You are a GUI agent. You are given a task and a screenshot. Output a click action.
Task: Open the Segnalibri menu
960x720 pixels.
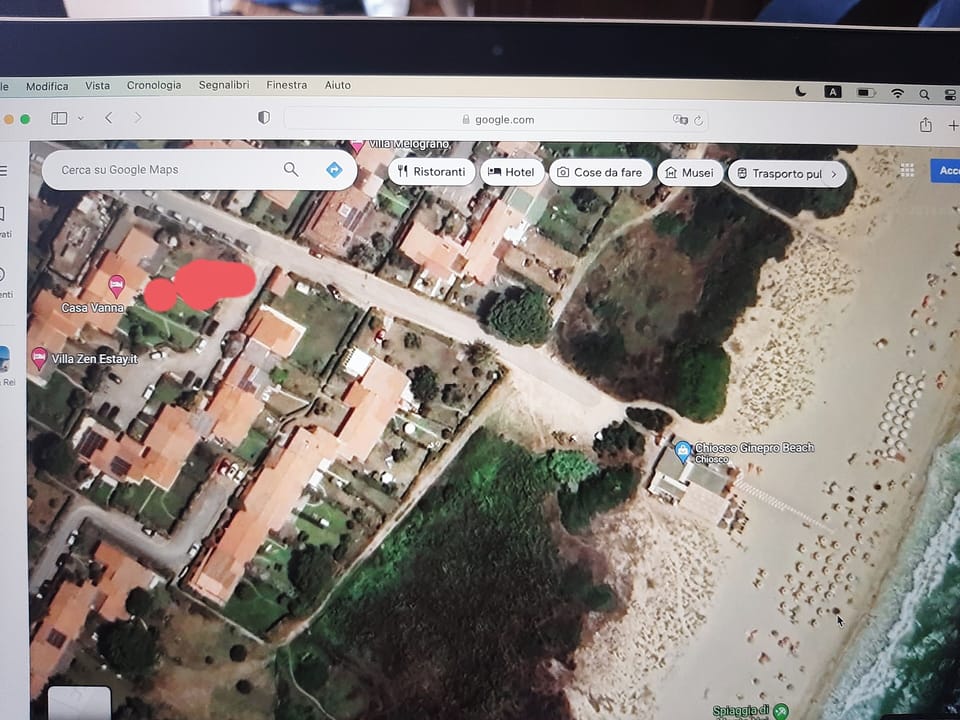(224, 85)
